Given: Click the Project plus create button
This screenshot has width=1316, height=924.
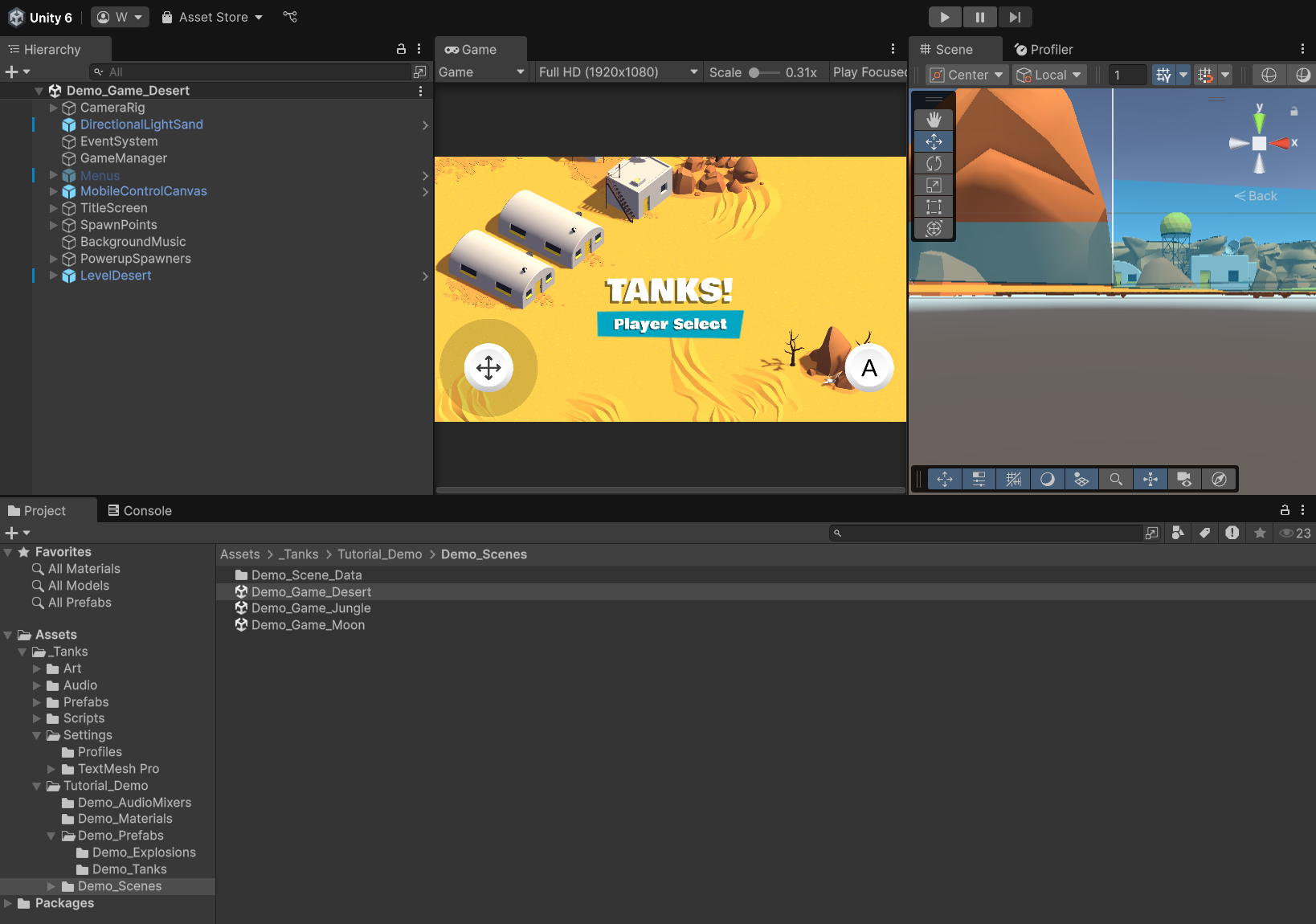Looking at the screenshot, I should (11, 533).
